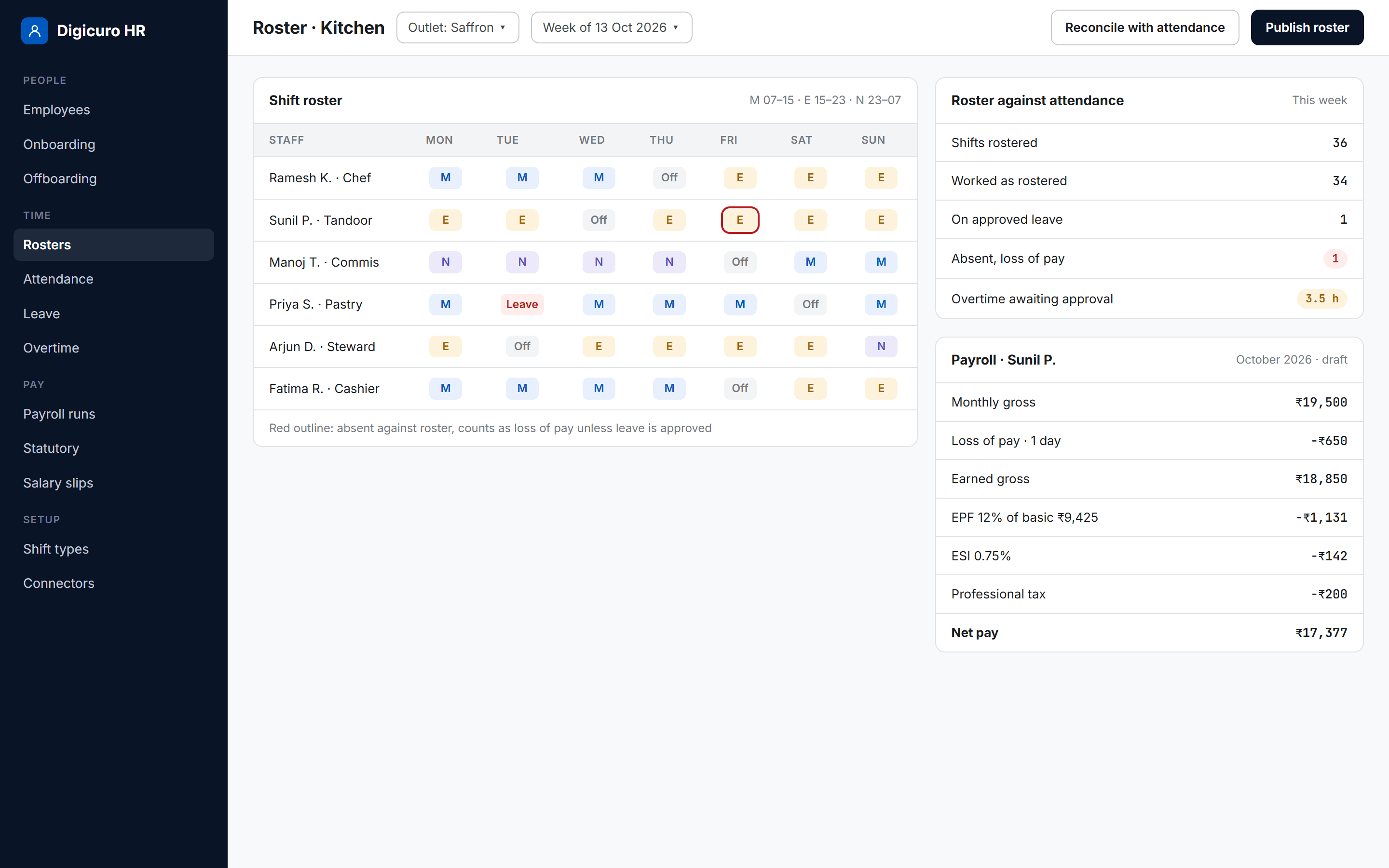Publish the roster
This screenshot has height=868, width=1389.
coord(1307,27)
